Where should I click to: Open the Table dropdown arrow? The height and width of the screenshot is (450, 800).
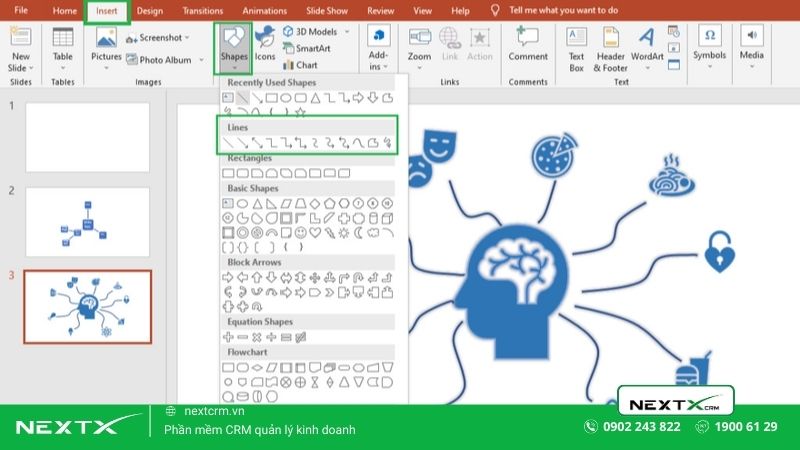point(63,68)
